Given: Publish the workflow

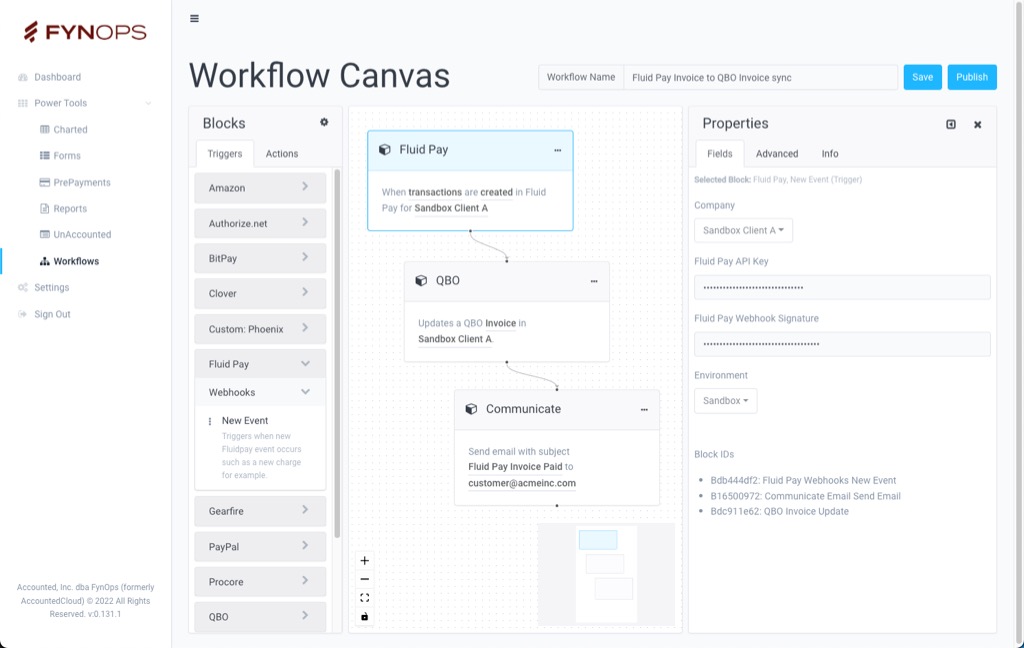Looking at the screenshot, I should (972, 77).
